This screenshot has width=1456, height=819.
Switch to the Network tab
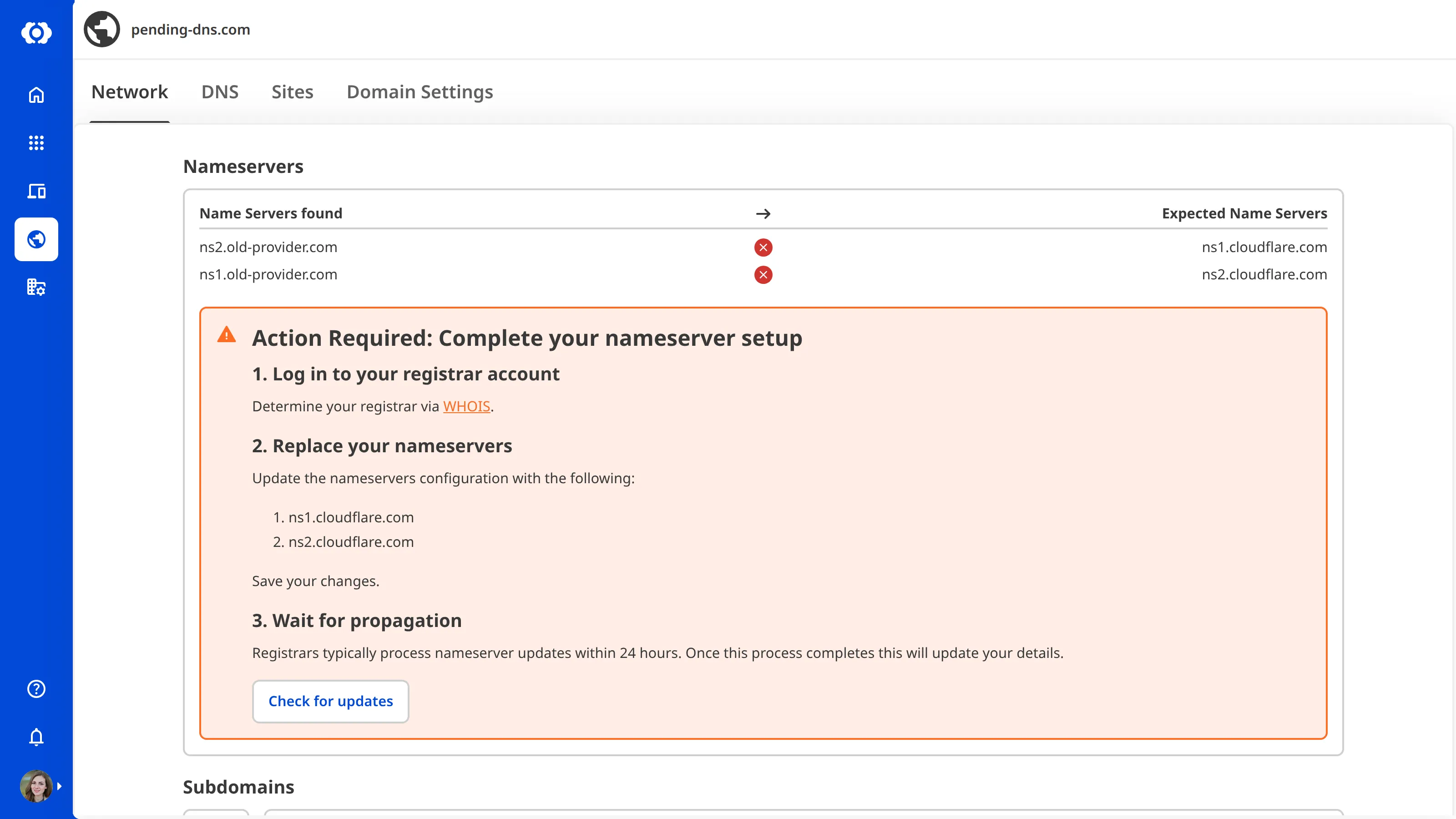129,91
